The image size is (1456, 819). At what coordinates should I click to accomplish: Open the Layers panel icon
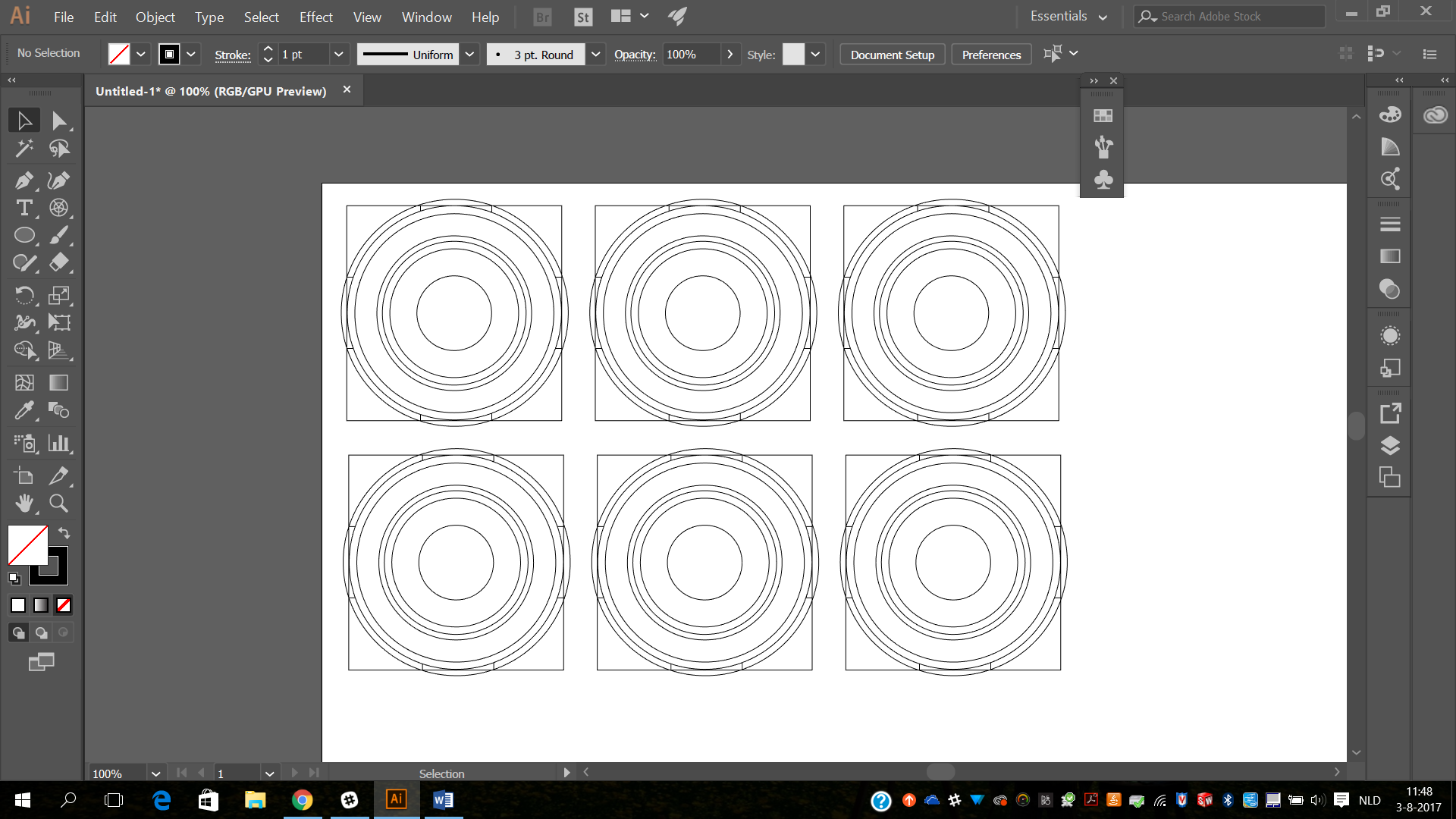tap(1389, 445)
